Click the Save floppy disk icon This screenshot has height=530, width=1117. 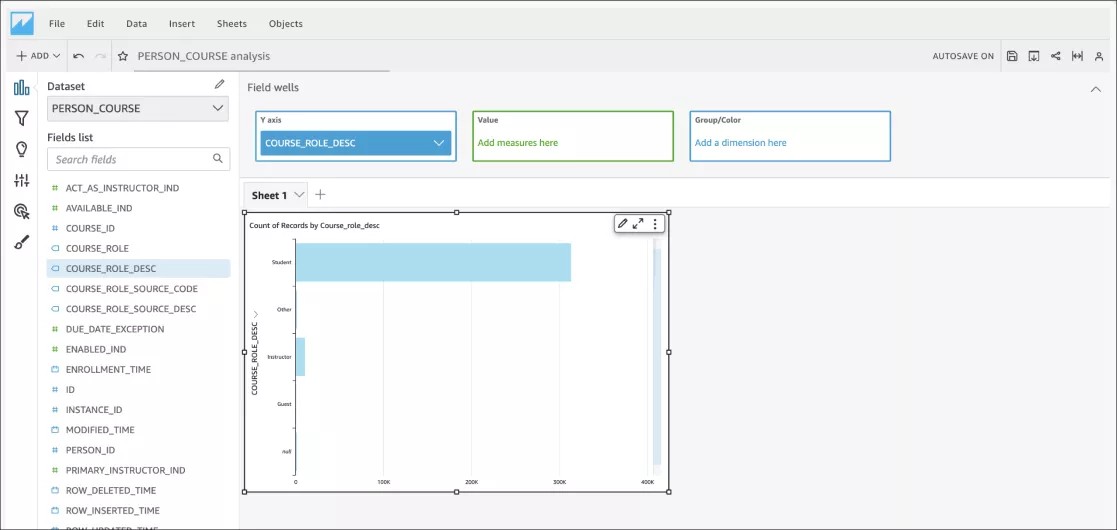click(x=1012, y=56)
